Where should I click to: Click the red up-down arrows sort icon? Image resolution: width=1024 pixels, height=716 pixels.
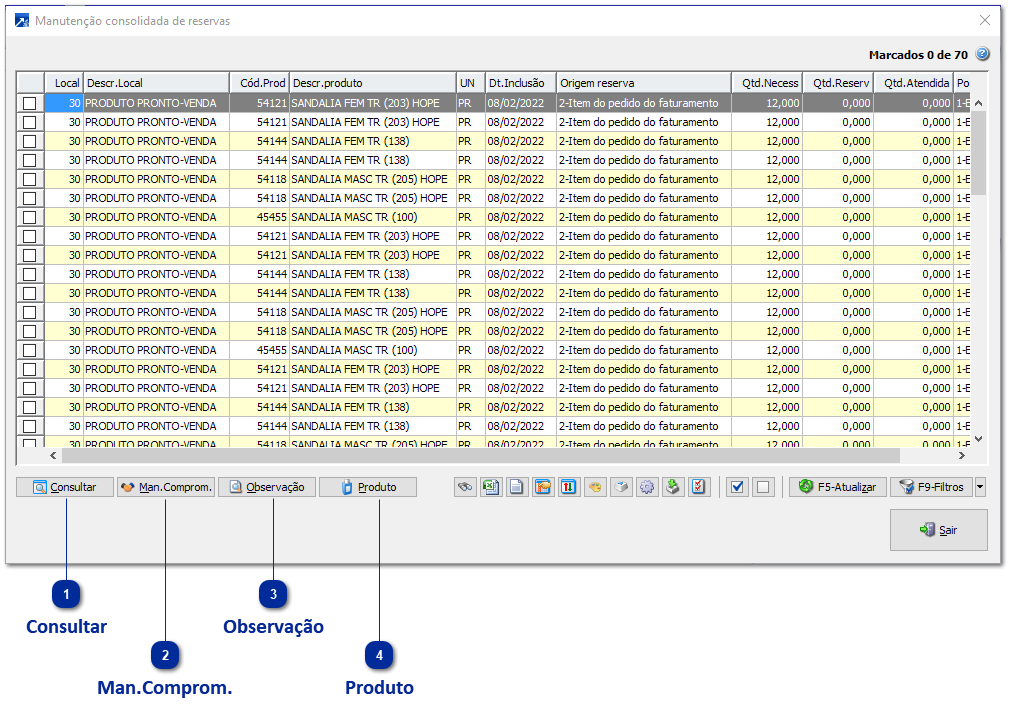coord(569,487)
